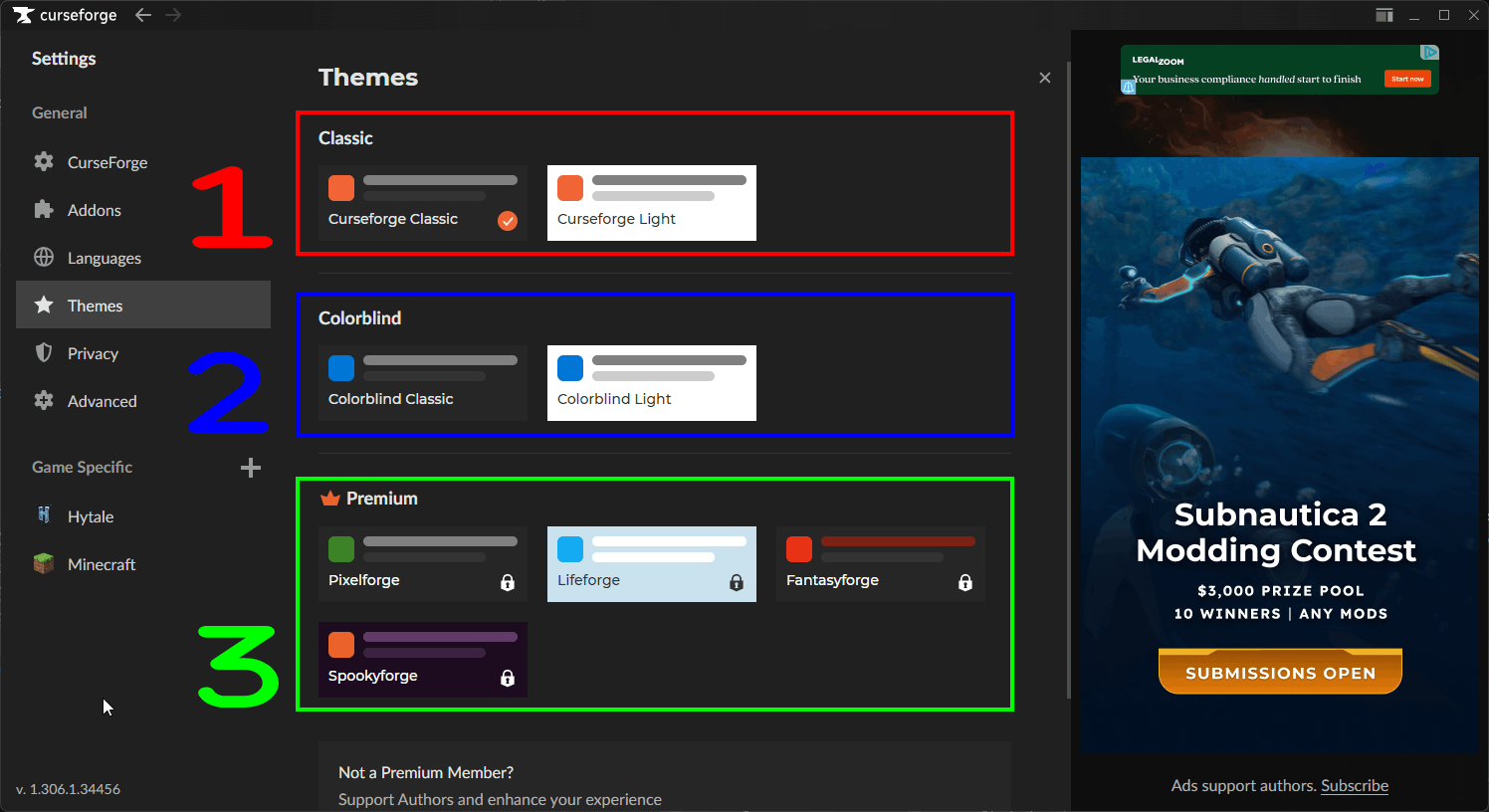Close the Themes settings with the X
Screen dimensions: 1489x812
pos(1045,78)
